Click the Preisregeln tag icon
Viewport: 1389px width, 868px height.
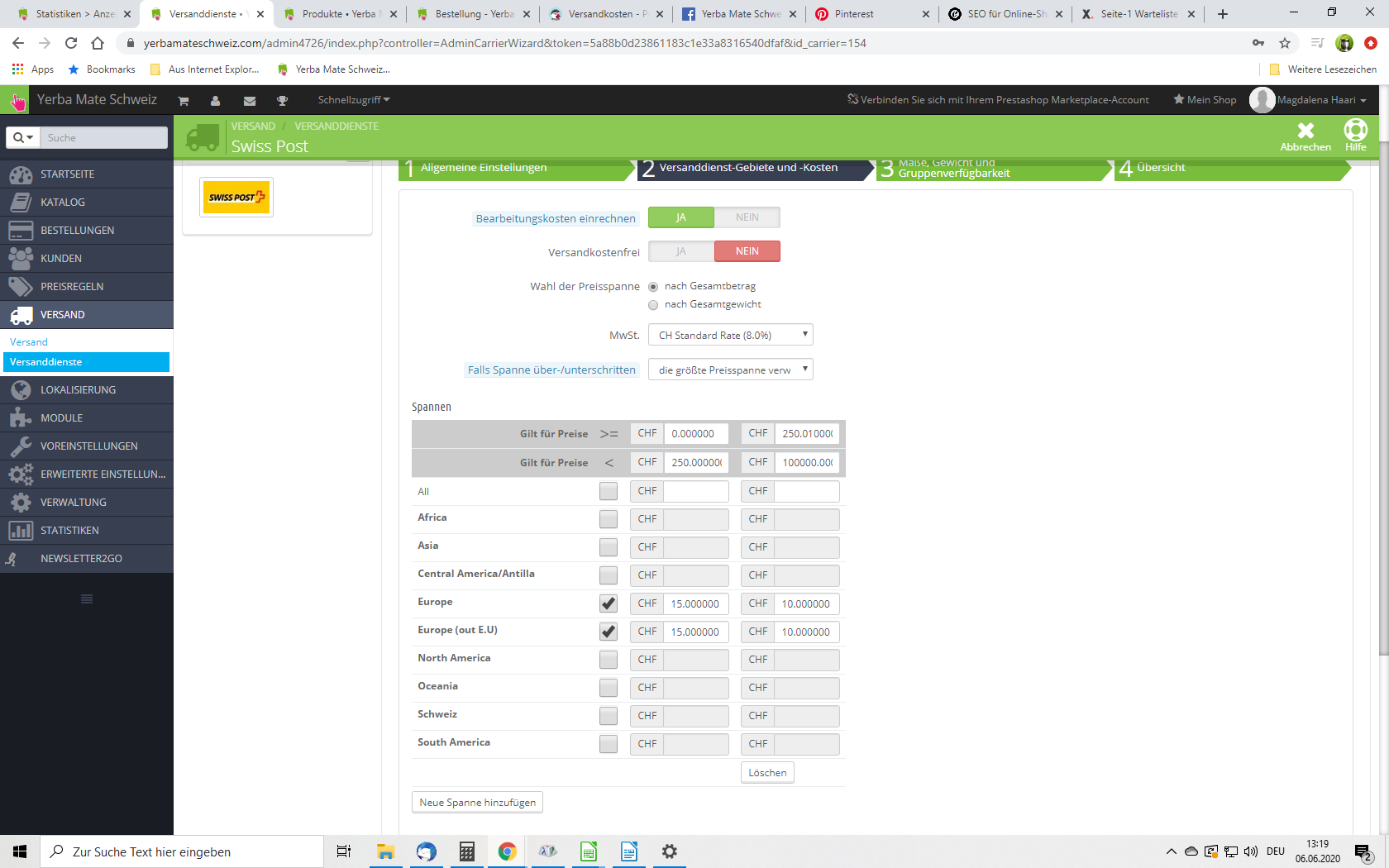pos(21,287)
